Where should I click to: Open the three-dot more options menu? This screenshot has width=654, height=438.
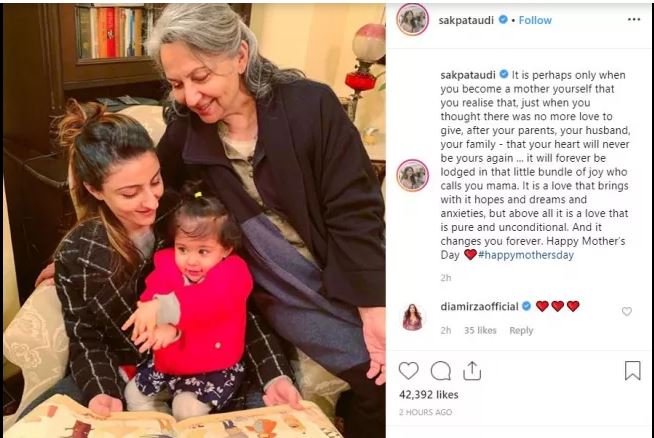point(634,20)
